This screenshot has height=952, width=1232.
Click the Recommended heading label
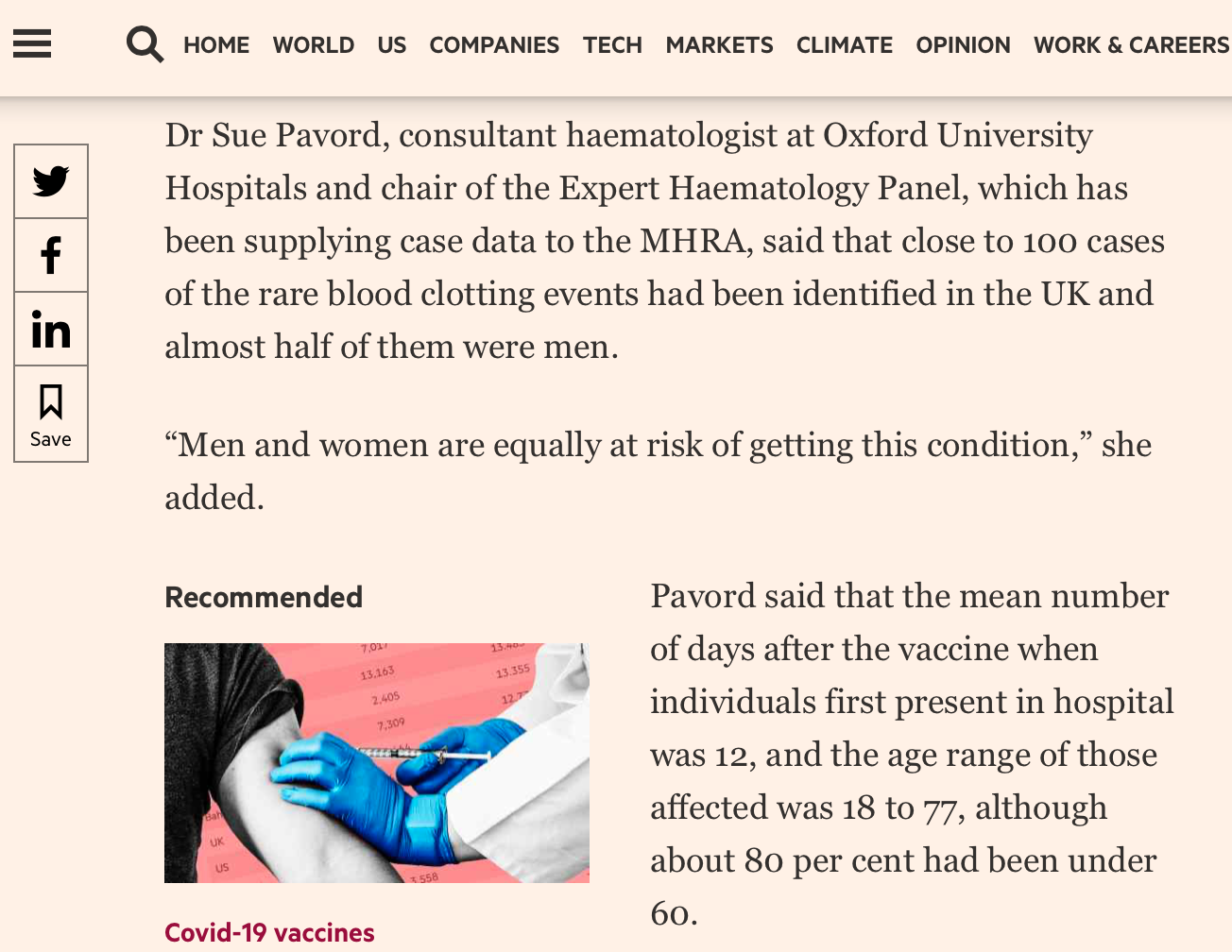click(264, 597)
